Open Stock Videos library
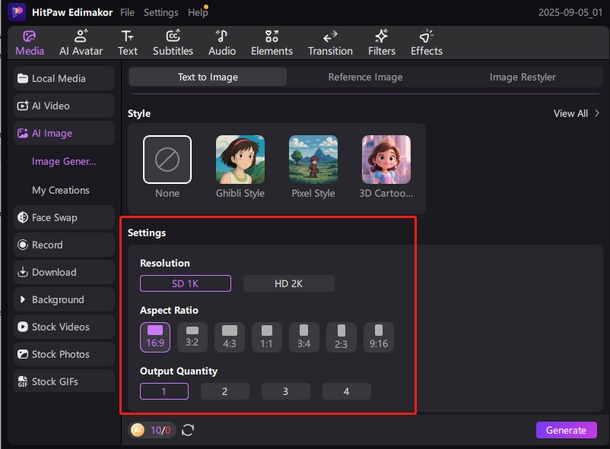 tap(64, 327)
